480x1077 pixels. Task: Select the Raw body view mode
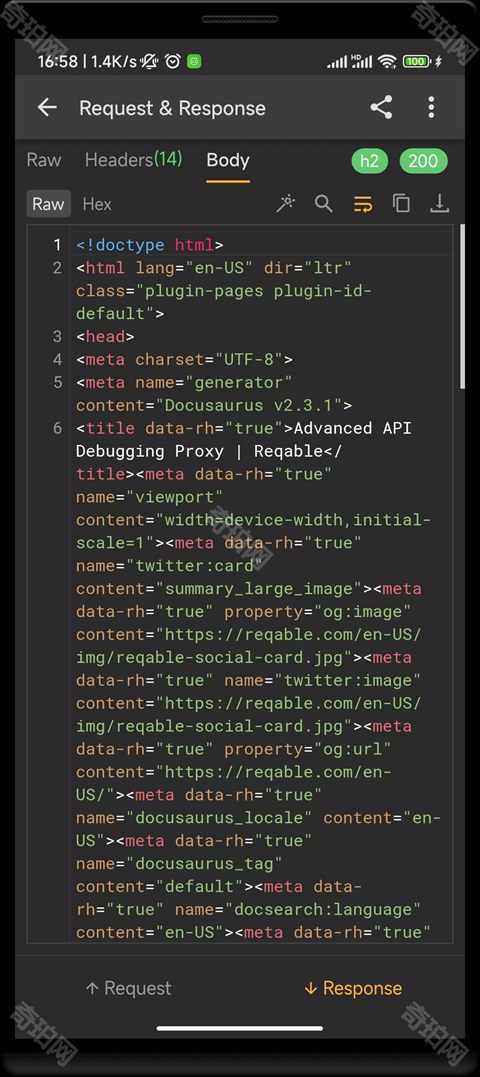[48, 204]
